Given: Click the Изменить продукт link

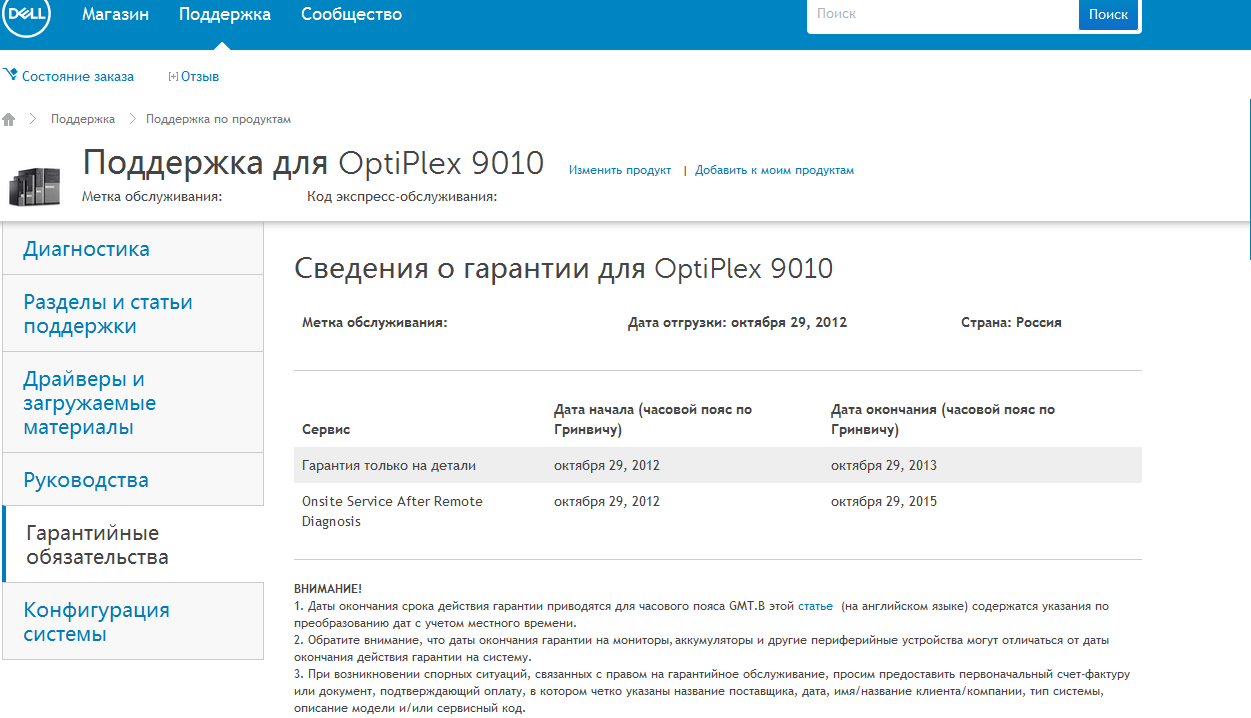Looking at the screenshot, I should 620,170.
